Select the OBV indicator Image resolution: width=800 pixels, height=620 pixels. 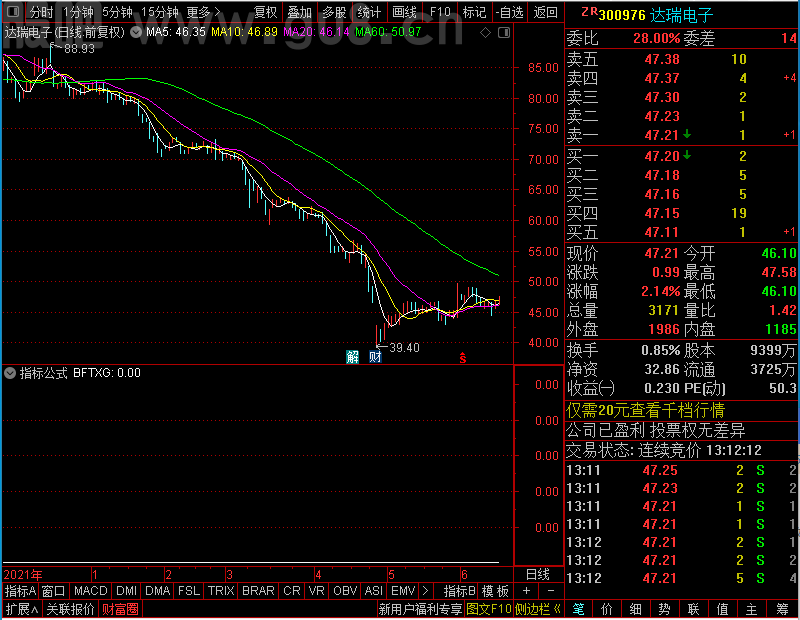coord(345,591)
